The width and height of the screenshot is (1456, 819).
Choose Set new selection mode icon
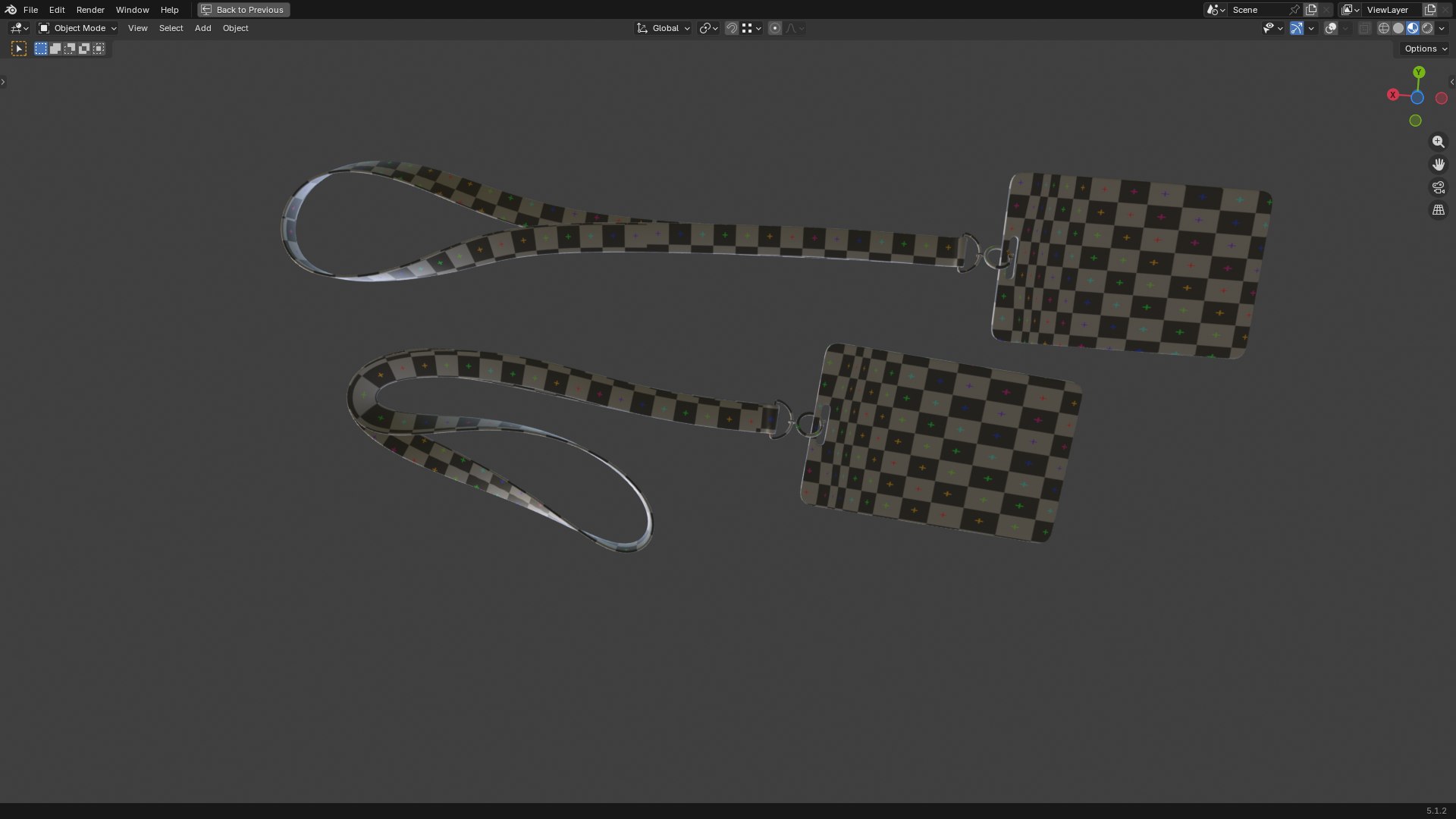pos(41,49)
